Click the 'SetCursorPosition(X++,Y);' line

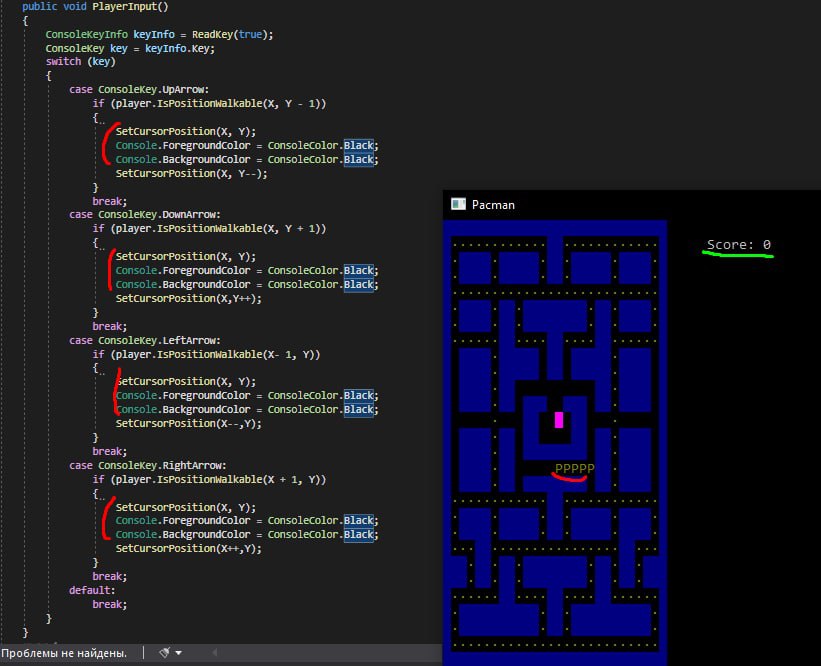(x=188, y=549)
